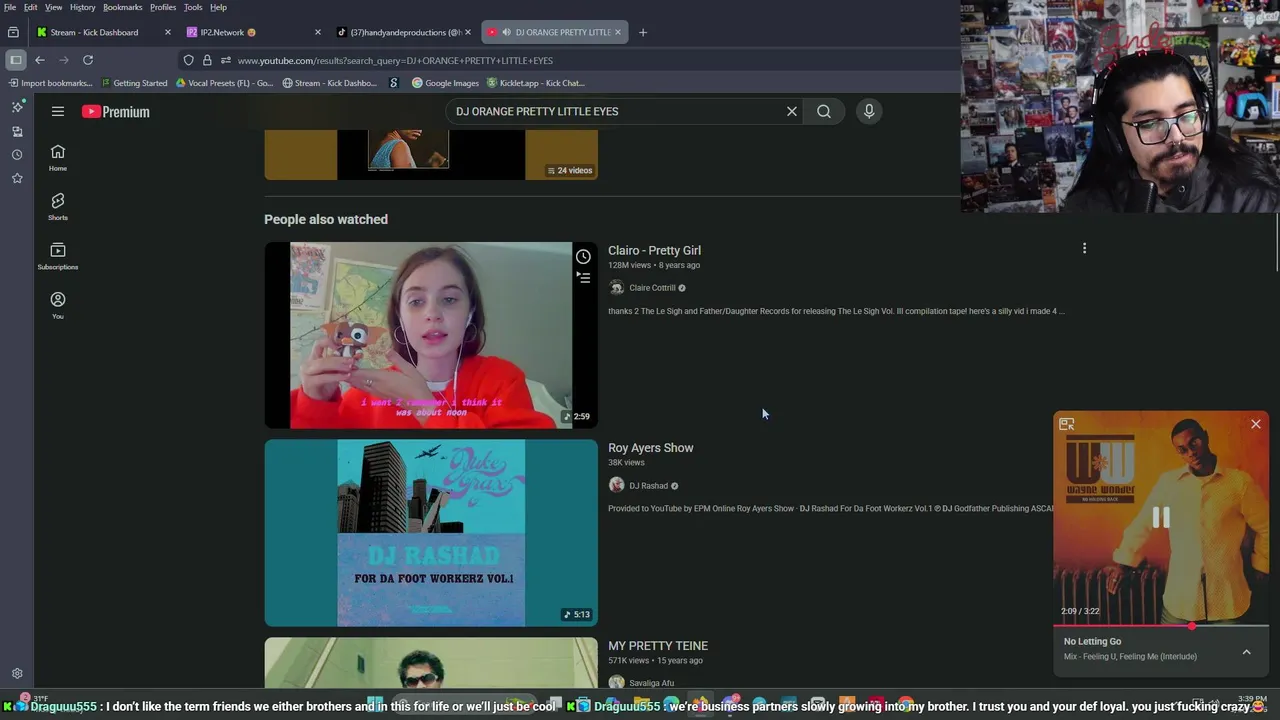Image resolution: width=1280 pixels, height=720 pixels.
Task: Open the Bookmarks menu
Action: [x=123, y=7]
